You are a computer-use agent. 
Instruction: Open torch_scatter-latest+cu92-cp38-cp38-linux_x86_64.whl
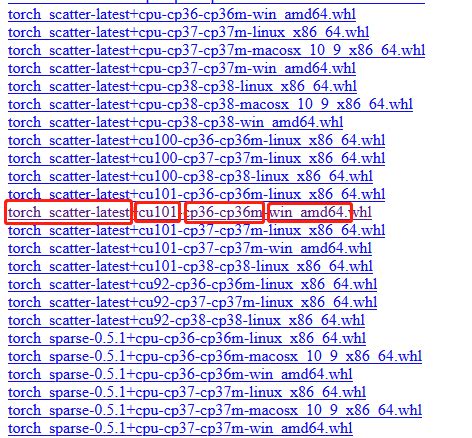click(x=186, y=320)
